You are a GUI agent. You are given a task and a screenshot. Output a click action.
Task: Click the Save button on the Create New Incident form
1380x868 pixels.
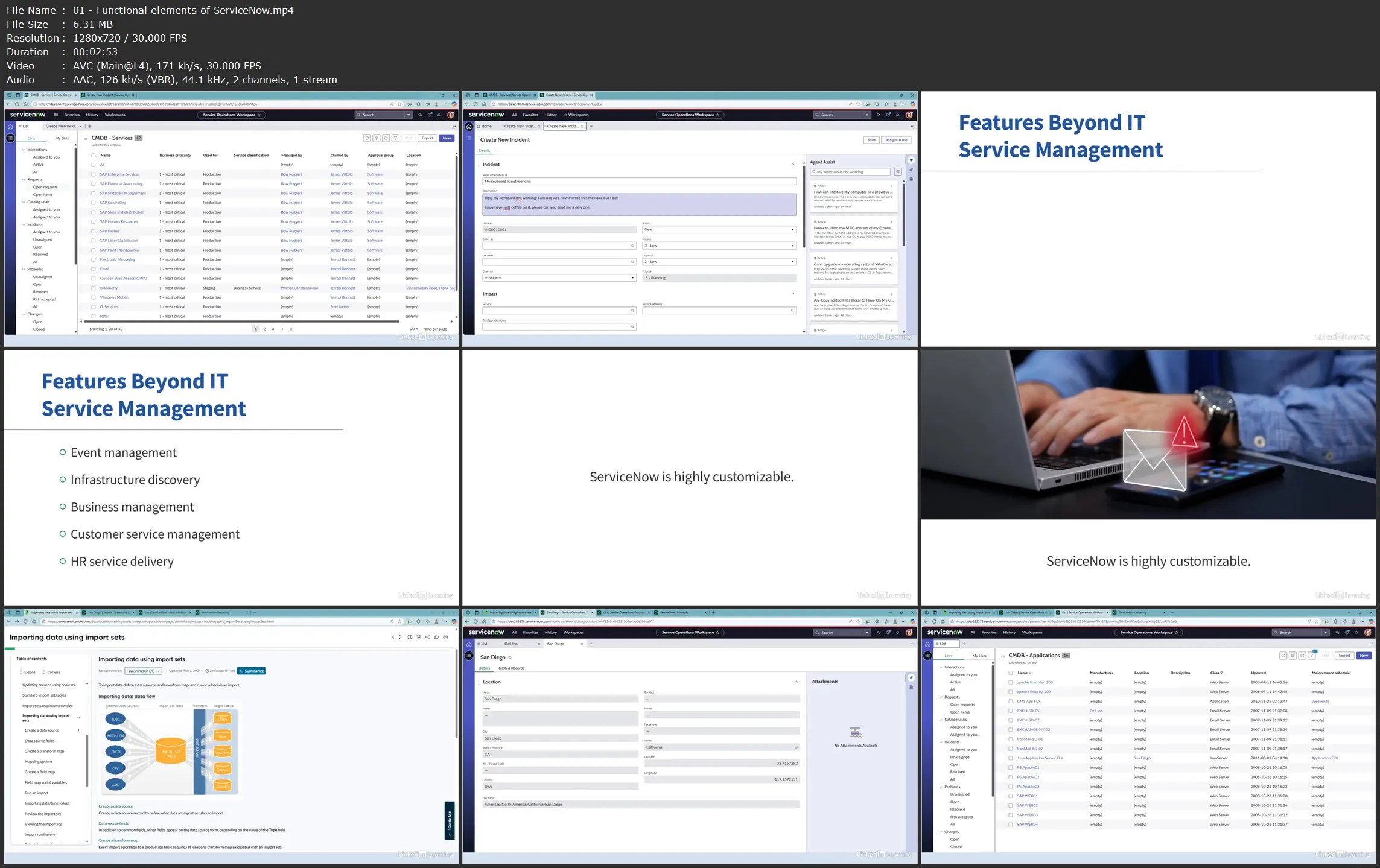pos(871,140)
